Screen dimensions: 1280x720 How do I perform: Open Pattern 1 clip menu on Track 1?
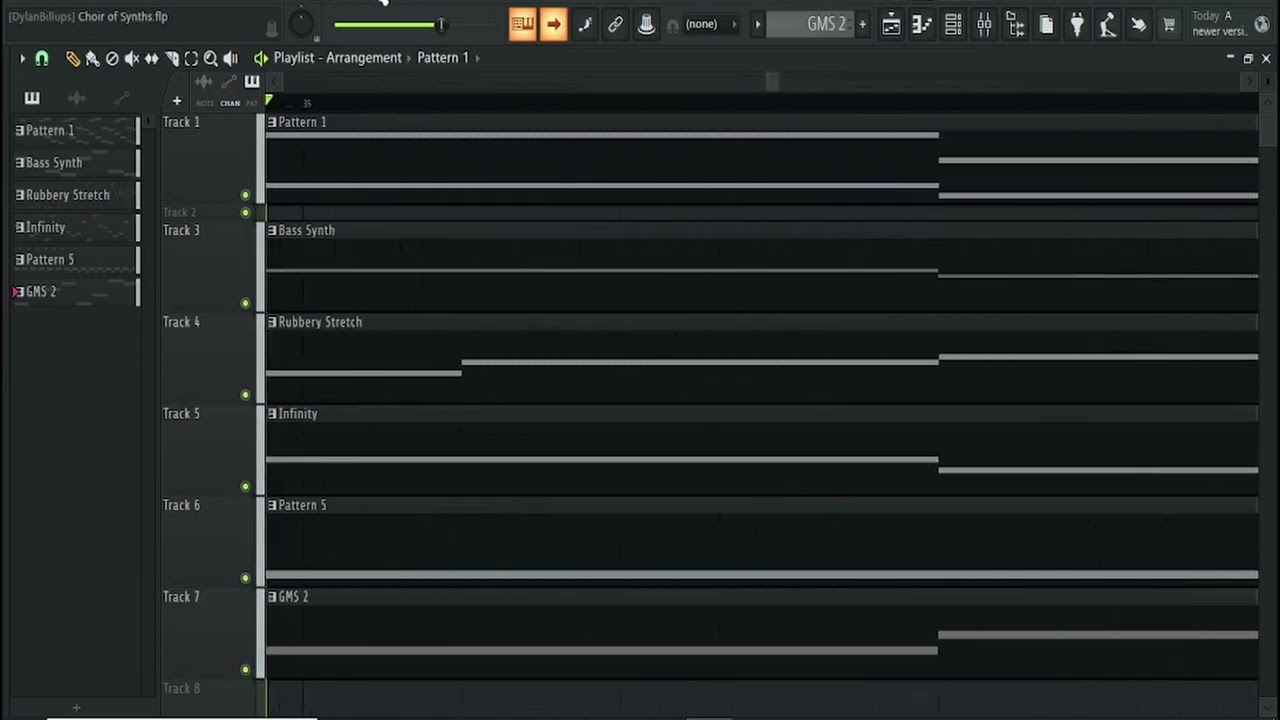(x=272, y=122)
